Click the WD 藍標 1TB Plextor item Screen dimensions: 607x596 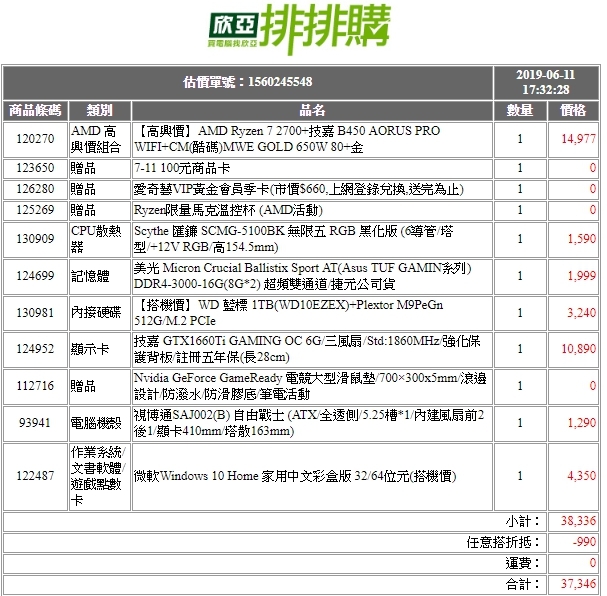click(288, 313)
